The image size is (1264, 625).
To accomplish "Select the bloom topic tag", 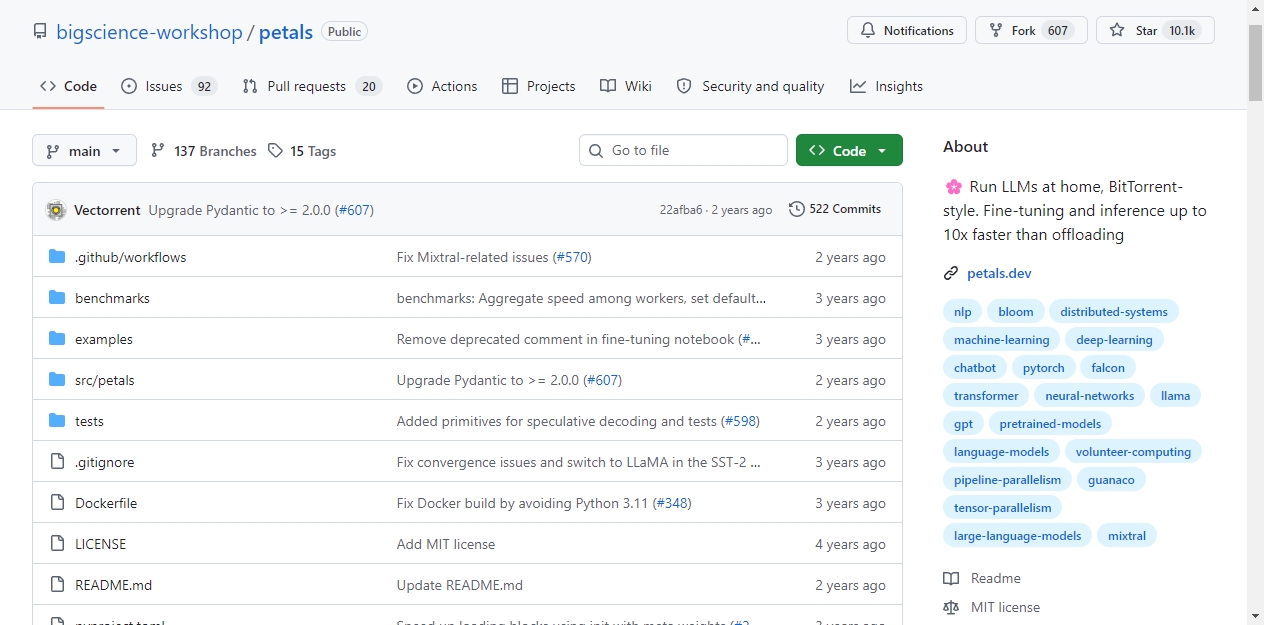I will tap(1016, 311).
